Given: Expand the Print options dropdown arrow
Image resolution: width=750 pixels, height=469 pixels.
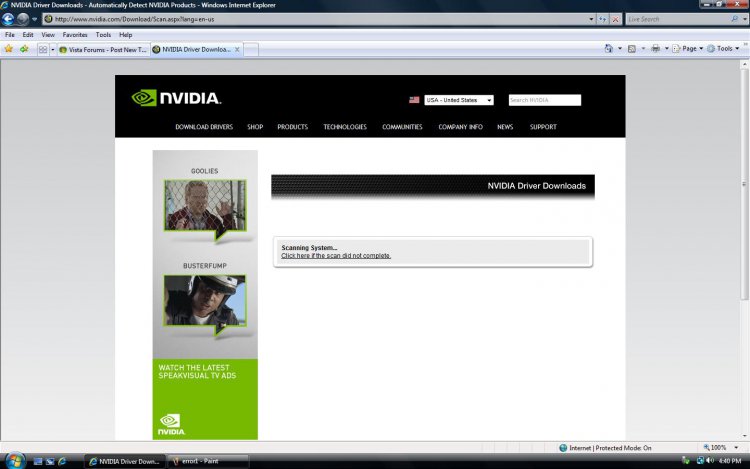Looking at the screenshot, I should click(x=667, y=49).
